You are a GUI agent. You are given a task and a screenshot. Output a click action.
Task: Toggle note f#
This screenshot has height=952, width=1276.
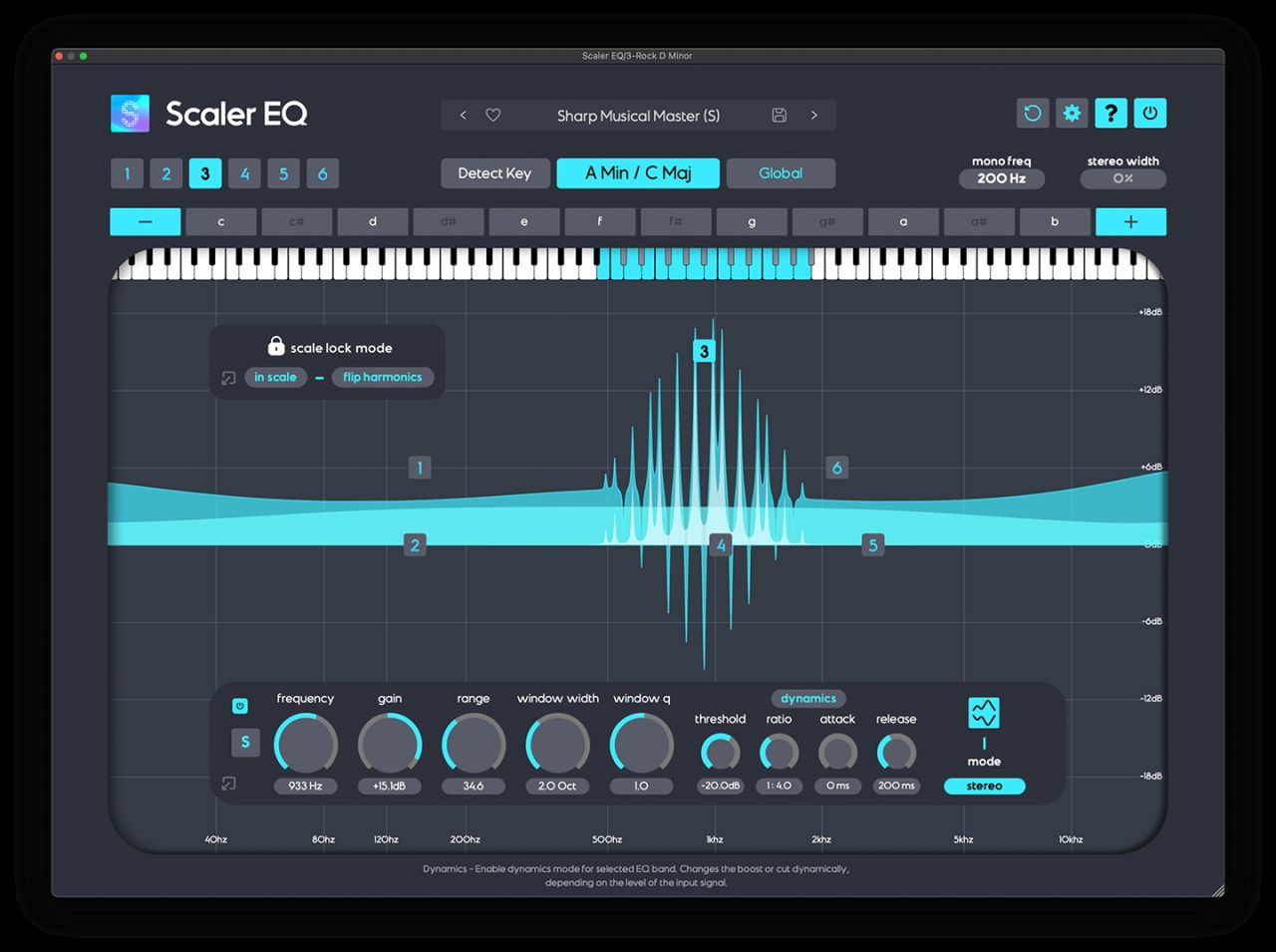(676, 221)
